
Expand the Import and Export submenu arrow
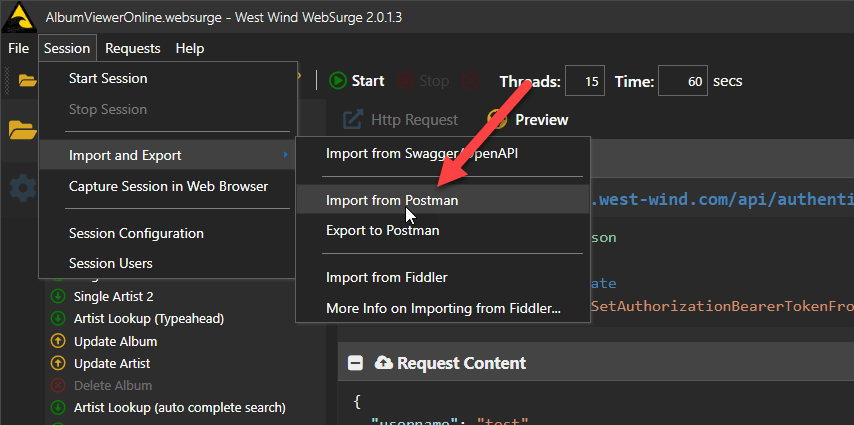285,155
